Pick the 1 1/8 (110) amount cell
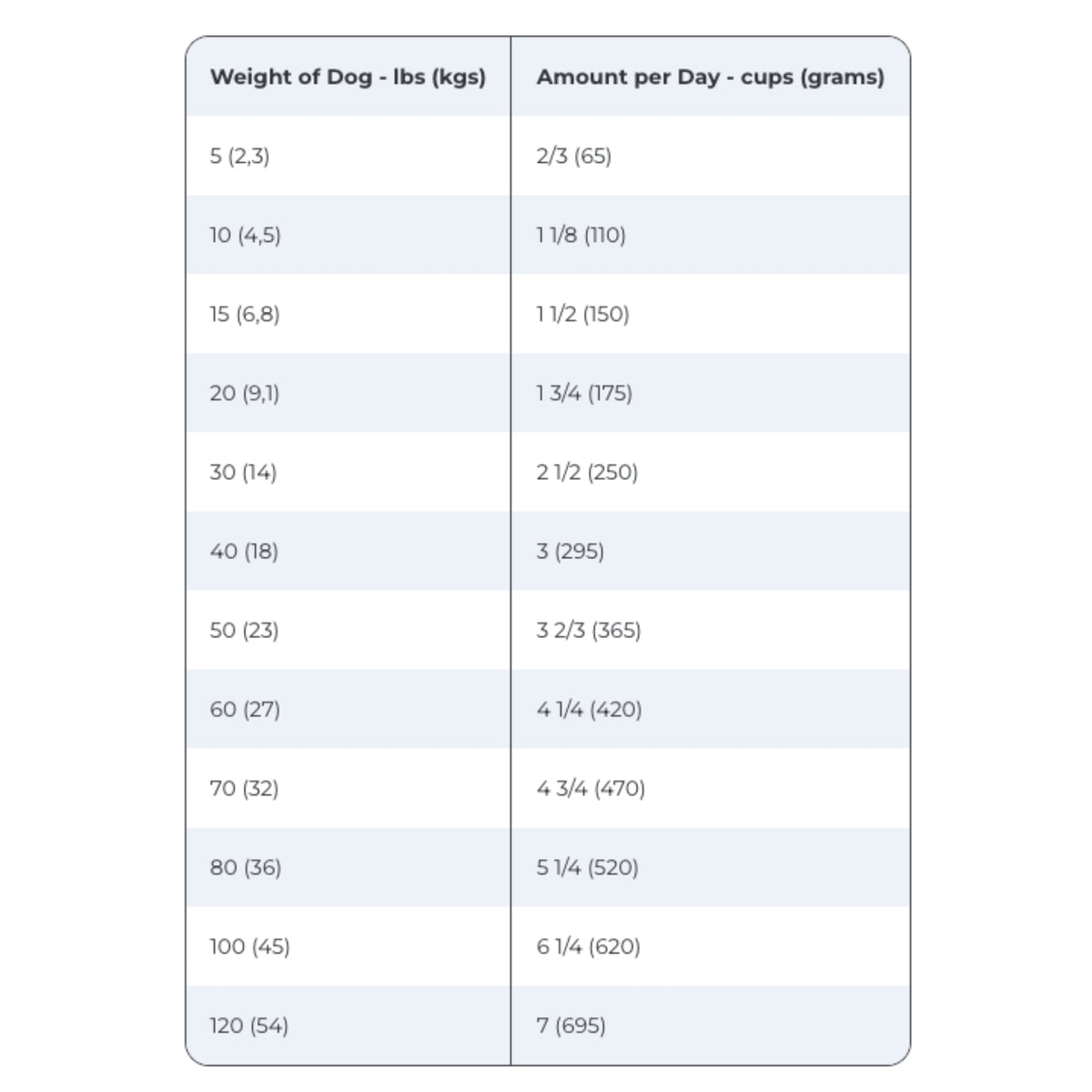Image resolution: width=1092 pixels, height=1092 pixels. (581, 235)
